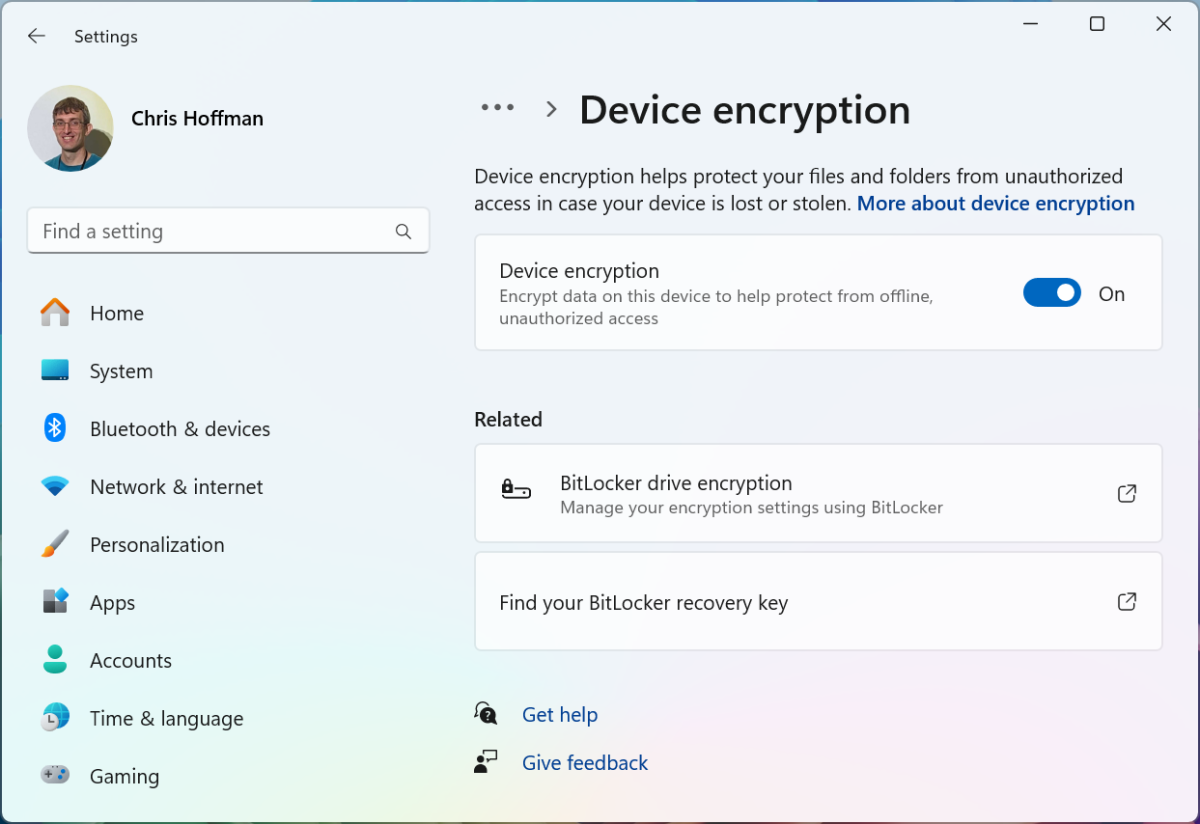Click the Get help question mark icon
The height and width of the screenshot is (824, 1200).
[486, 714]
